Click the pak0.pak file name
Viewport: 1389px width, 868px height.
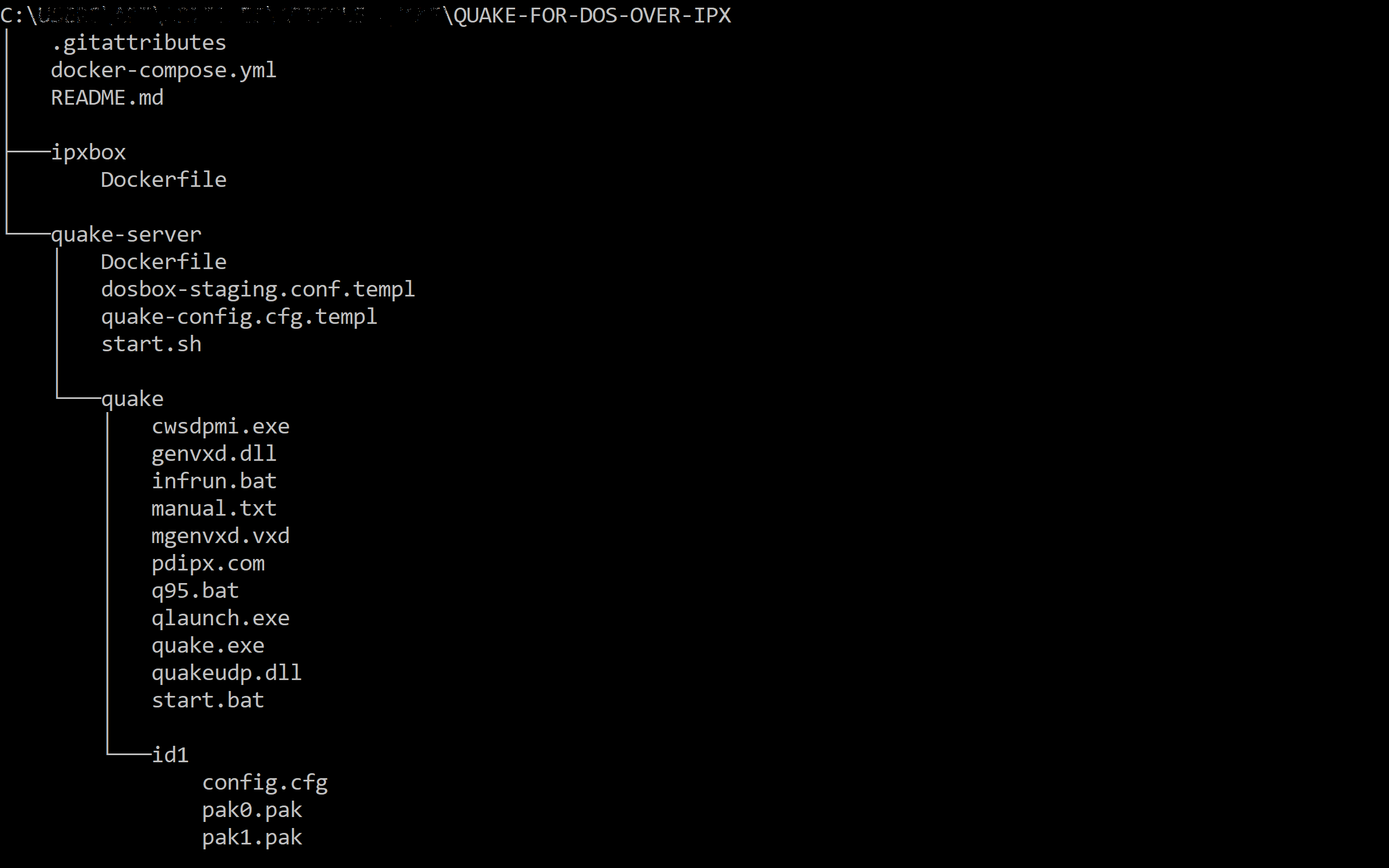click(252, 810)
